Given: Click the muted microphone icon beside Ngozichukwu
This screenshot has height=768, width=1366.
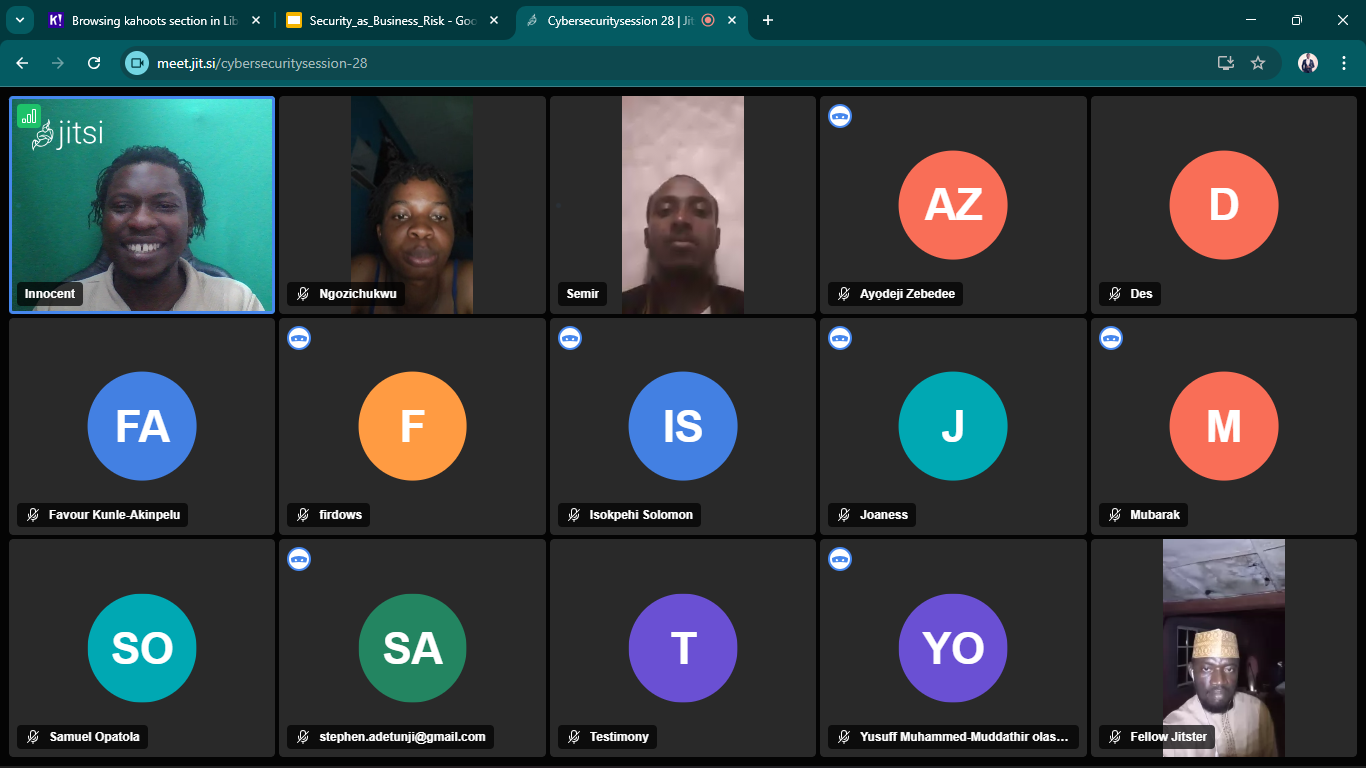Looking at the screenshot, I should (x=303, y=294).
